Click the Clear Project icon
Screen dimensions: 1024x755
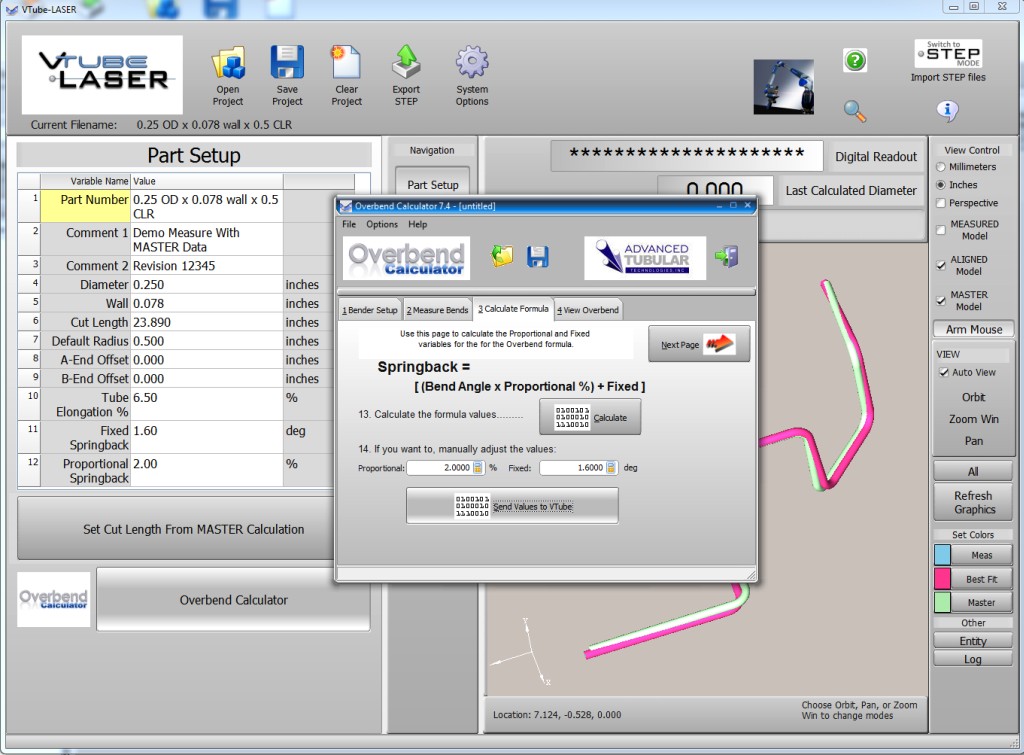coord(346,64)
